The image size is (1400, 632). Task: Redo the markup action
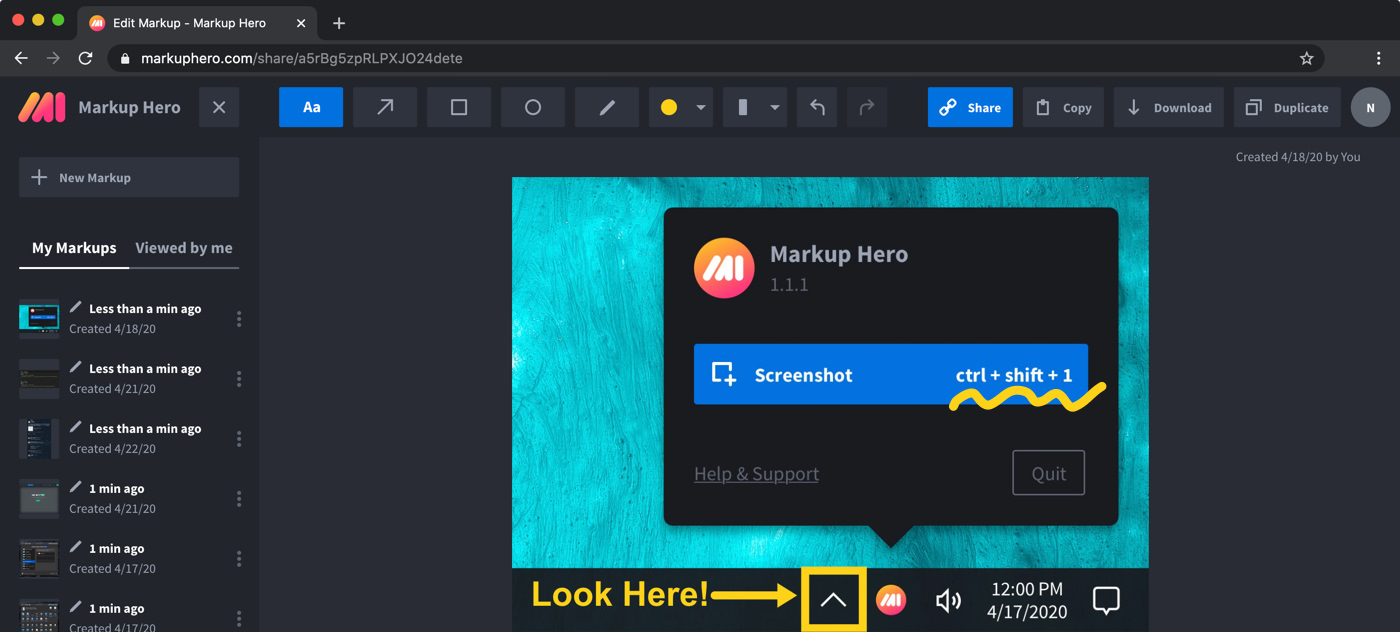pos(866,107)
